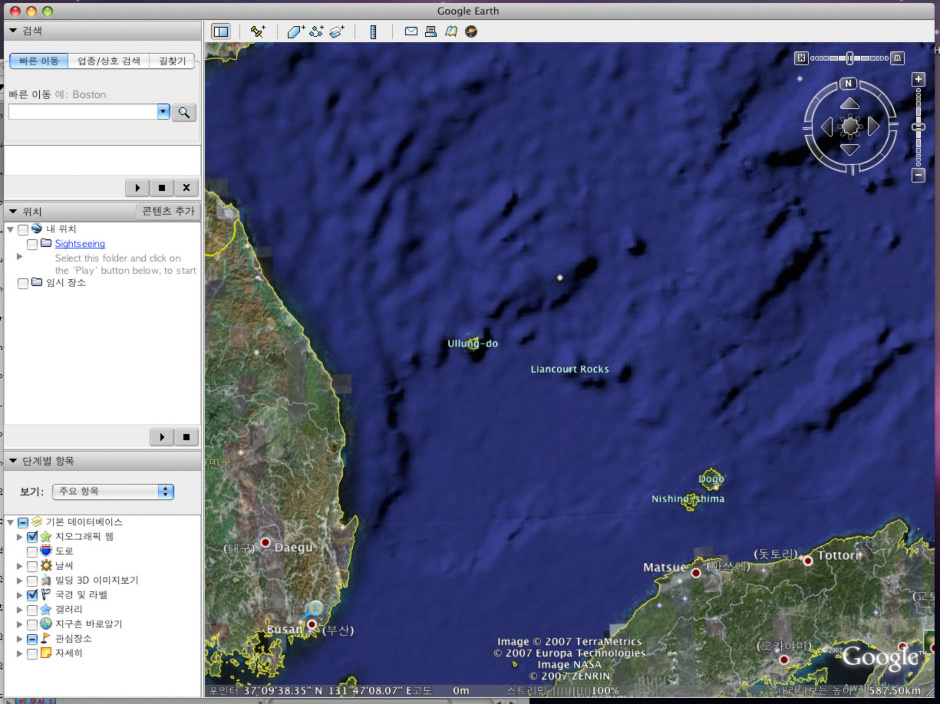Clear search results with X button
940x704 pixels.
[186, 188]
